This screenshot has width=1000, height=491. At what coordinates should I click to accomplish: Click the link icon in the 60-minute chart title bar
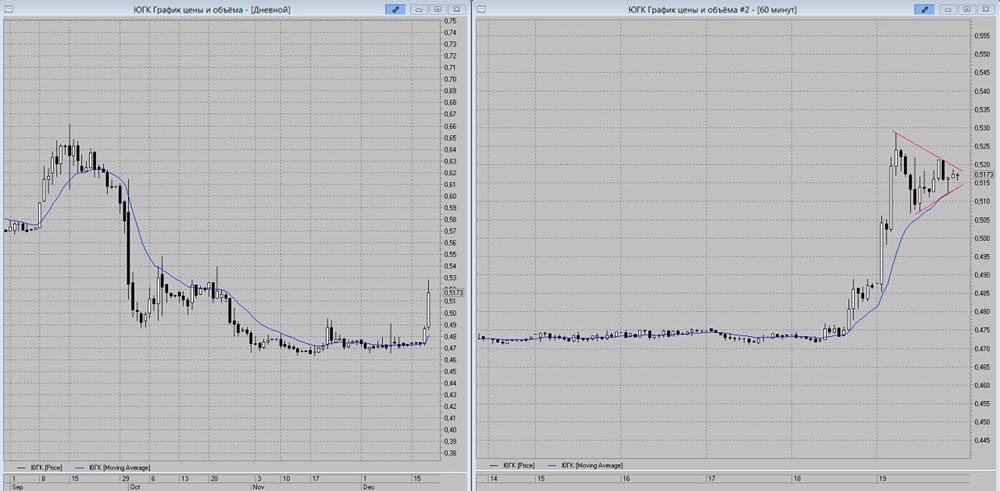click(x=925, y=9)
